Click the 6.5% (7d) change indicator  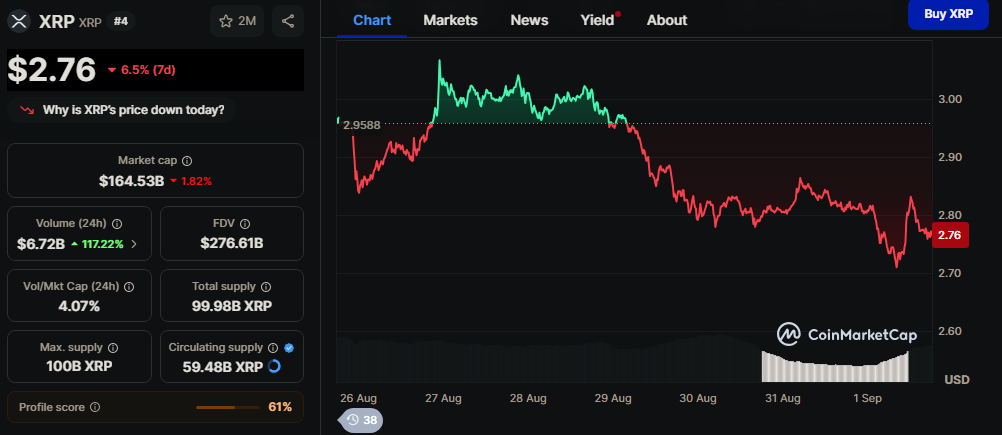(141, 70)
